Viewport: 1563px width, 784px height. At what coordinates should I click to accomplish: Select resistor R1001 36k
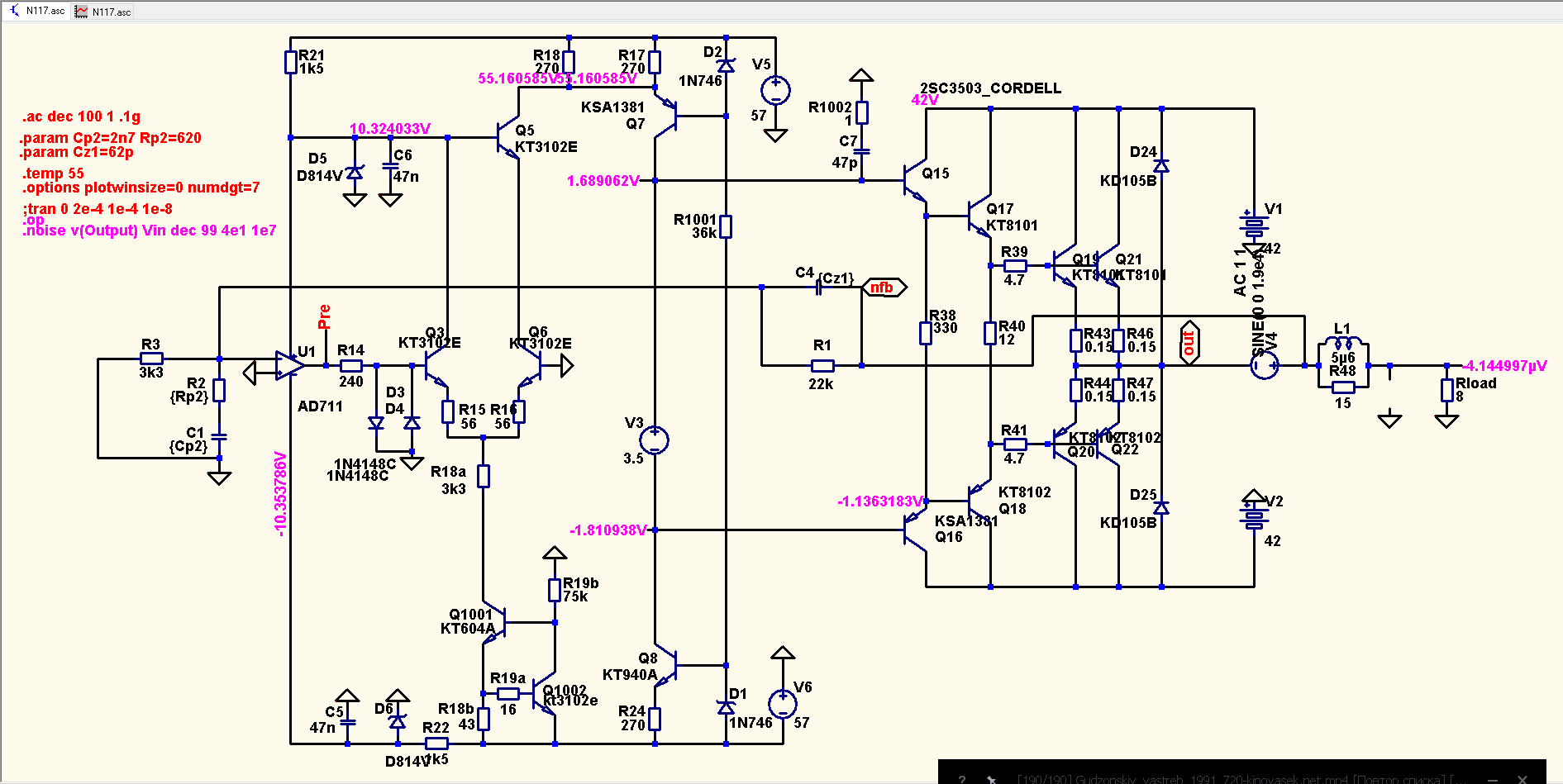tap(726, 226)
